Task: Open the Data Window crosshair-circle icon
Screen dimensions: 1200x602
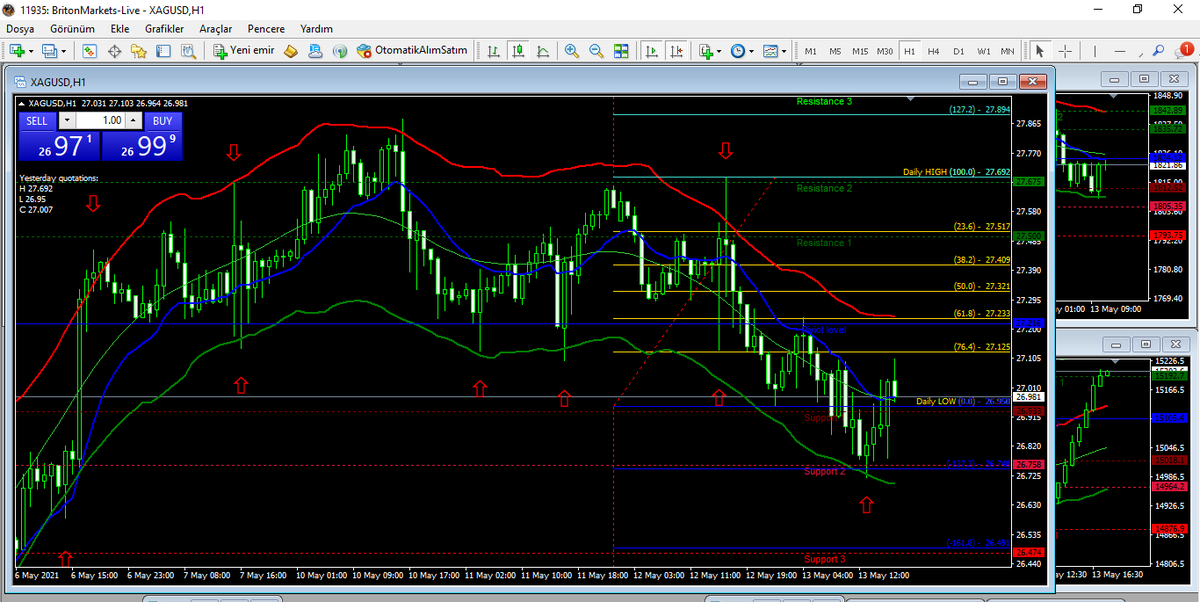Action: (115, 50)
